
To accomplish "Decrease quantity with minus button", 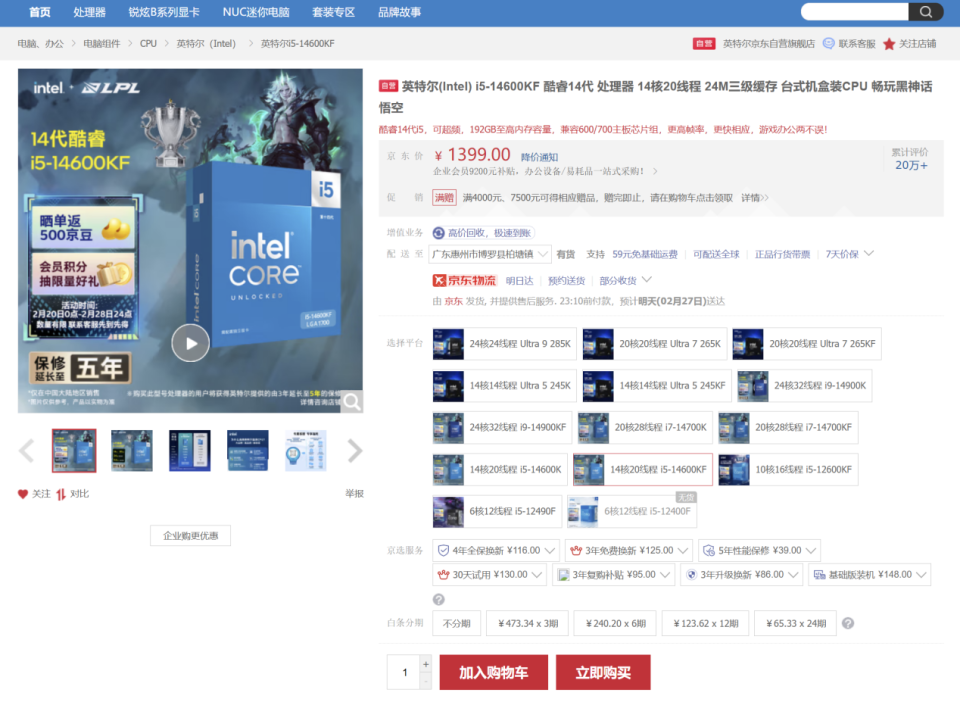I will point(426,681).
